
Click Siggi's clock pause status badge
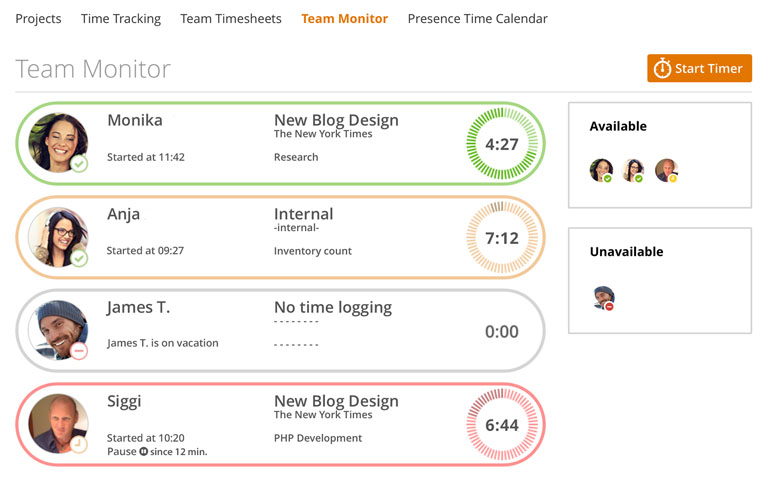click(x=79, y=444)
